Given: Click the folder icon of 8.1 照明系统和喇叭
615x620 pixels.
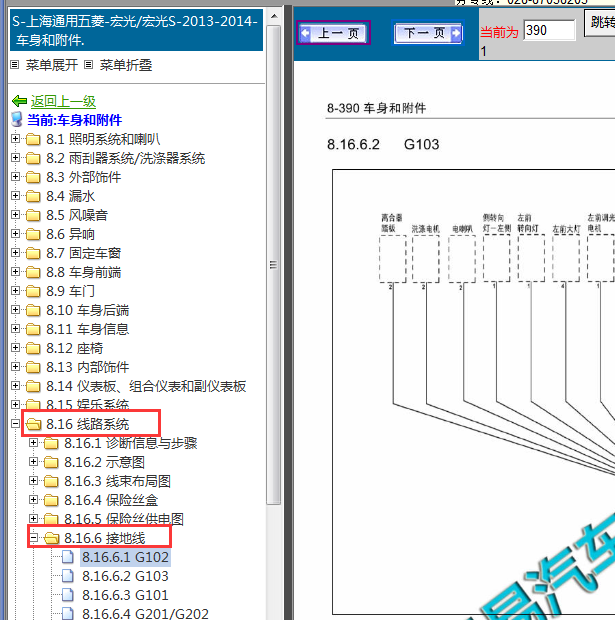Looking at the screenshot, I should click(x=33, y=139).
